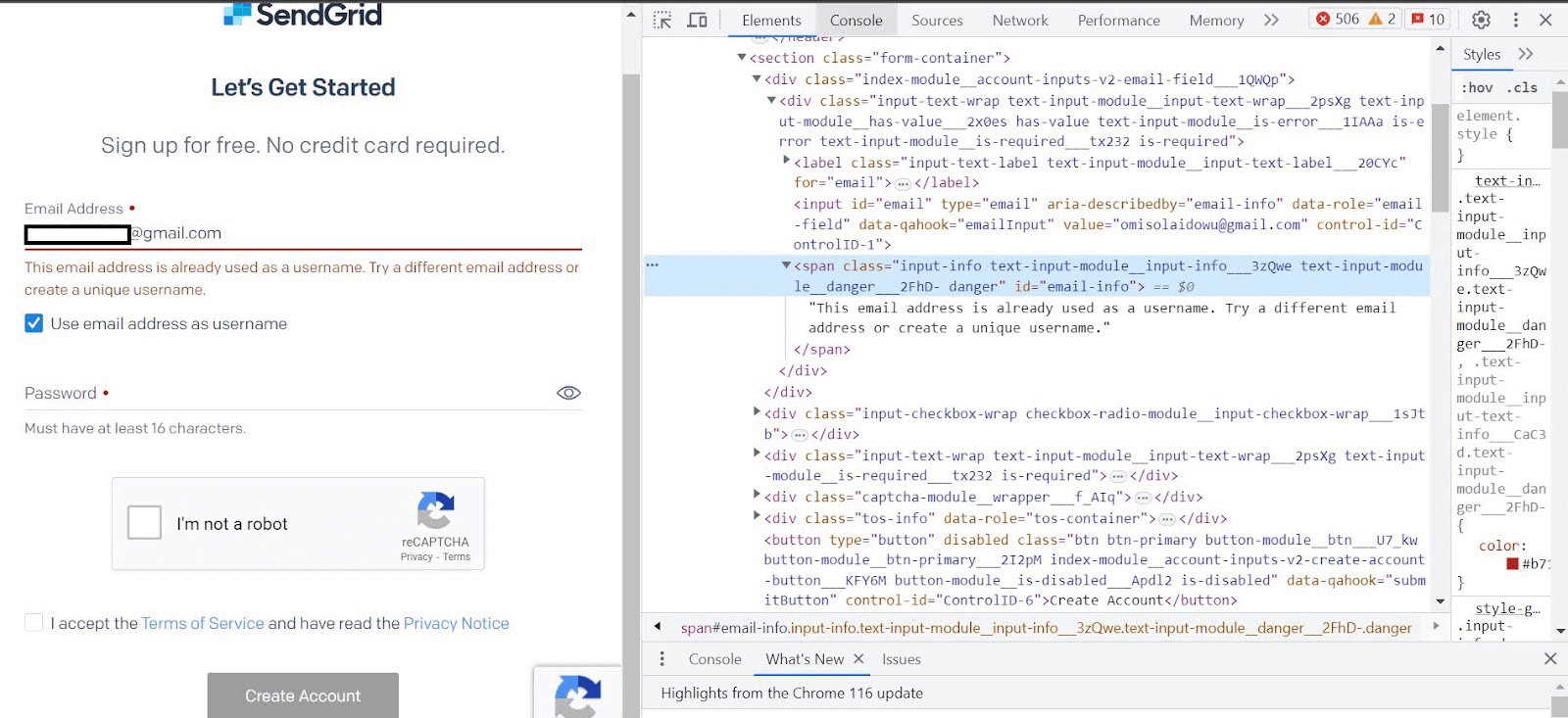Screen dimensions: 1568x718
Task: Close the DevTools panel
Action: (1545, 20)
